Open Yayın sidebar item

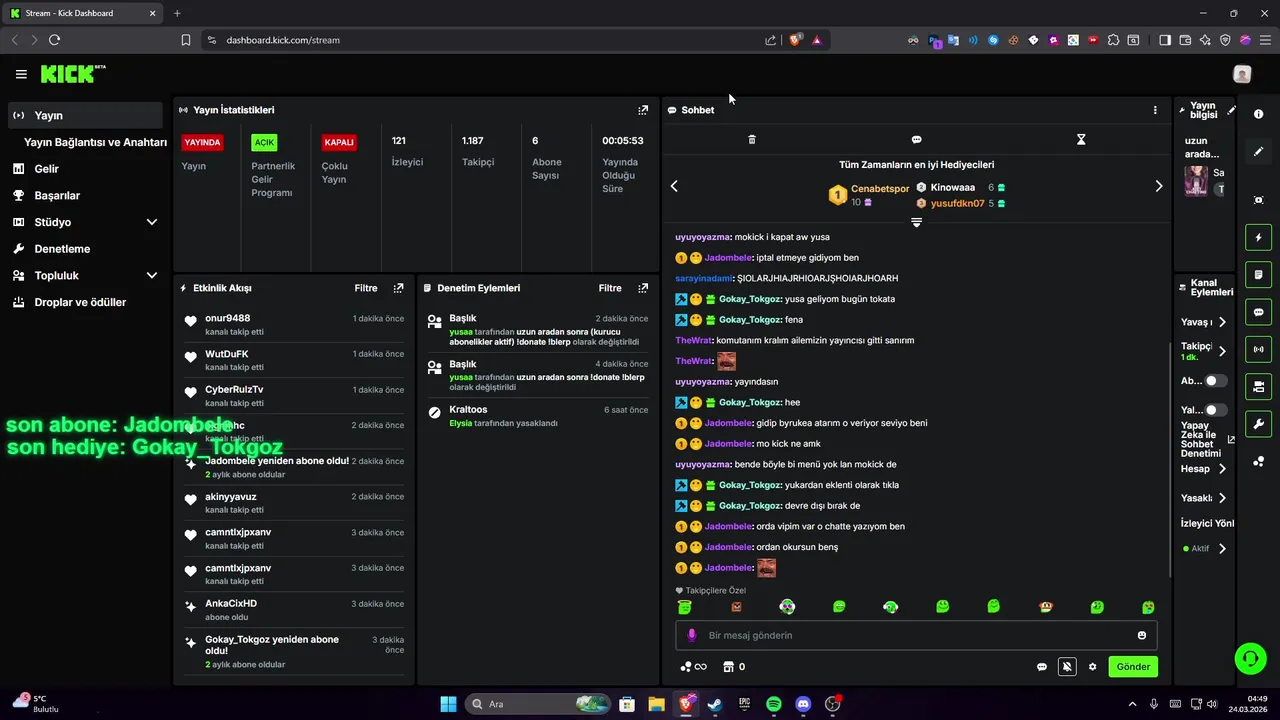click(x=85, y=115)
